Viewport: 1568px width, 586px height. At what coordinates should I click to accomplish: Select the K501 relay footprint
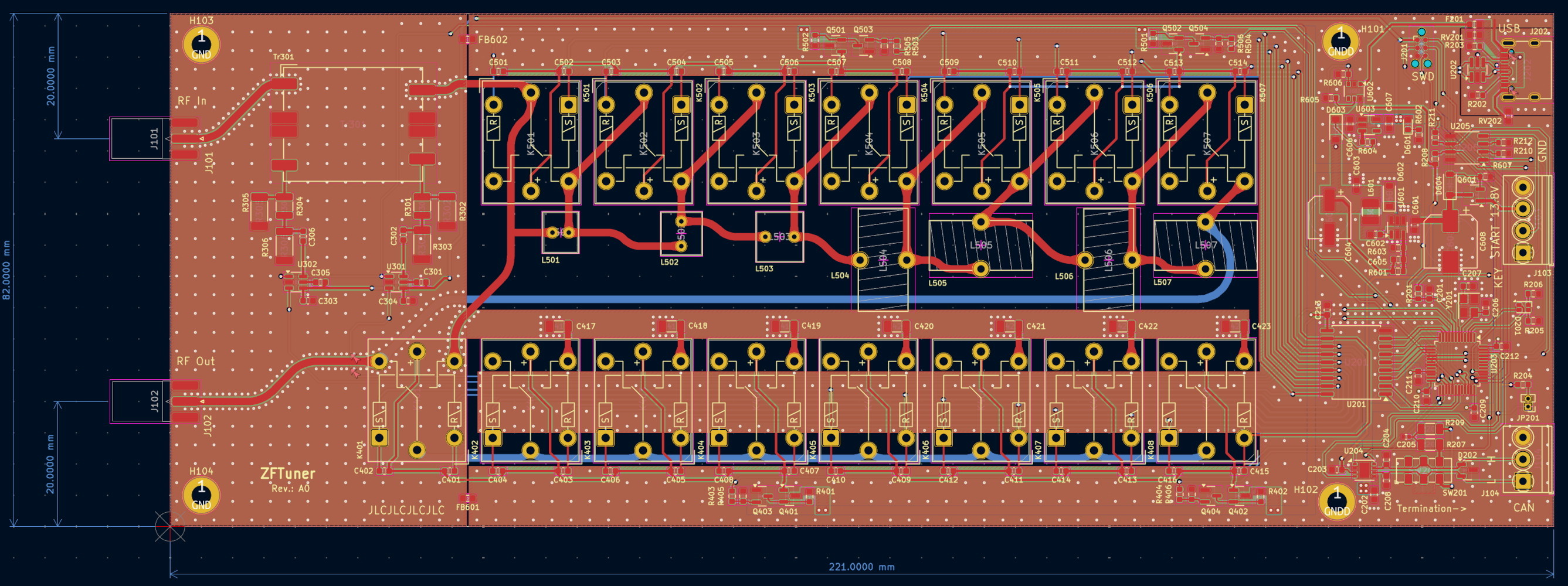pos(531,142)
